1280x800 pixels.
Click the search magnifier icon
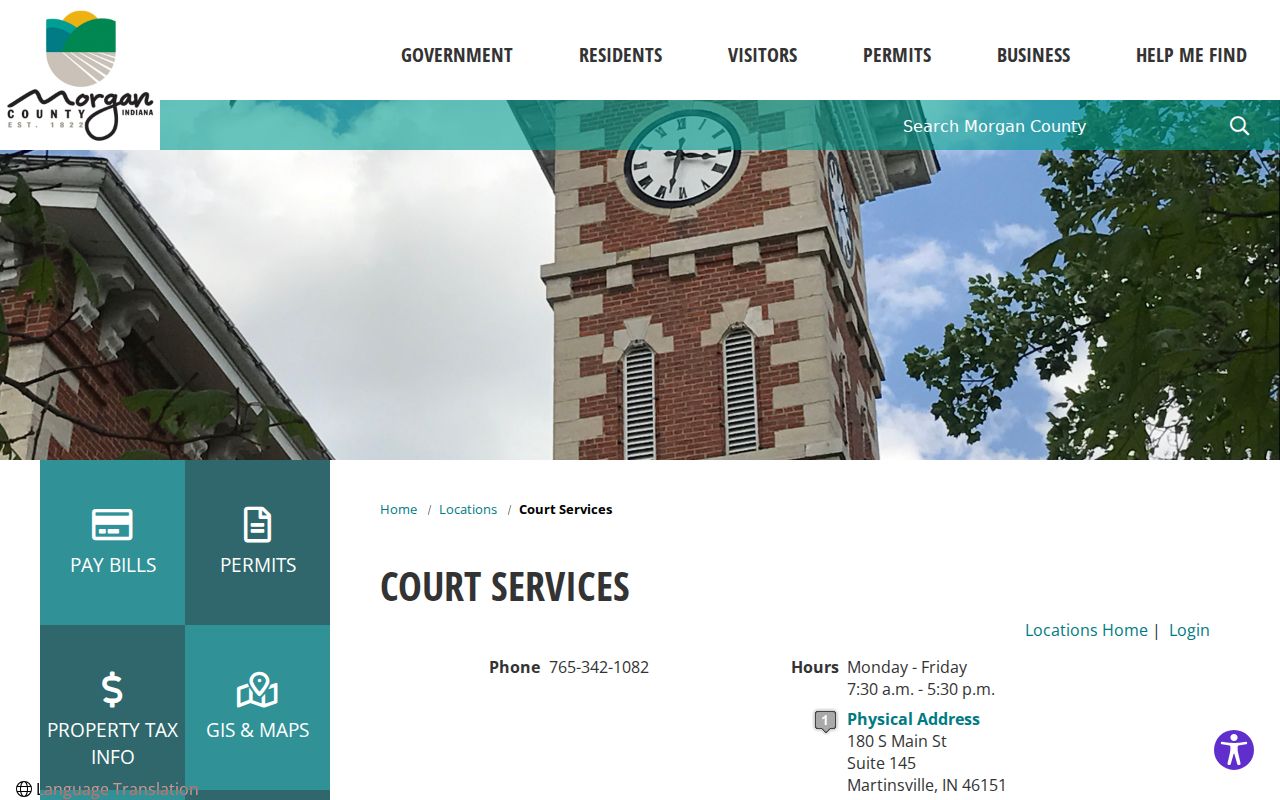(x=1239, y=126)
